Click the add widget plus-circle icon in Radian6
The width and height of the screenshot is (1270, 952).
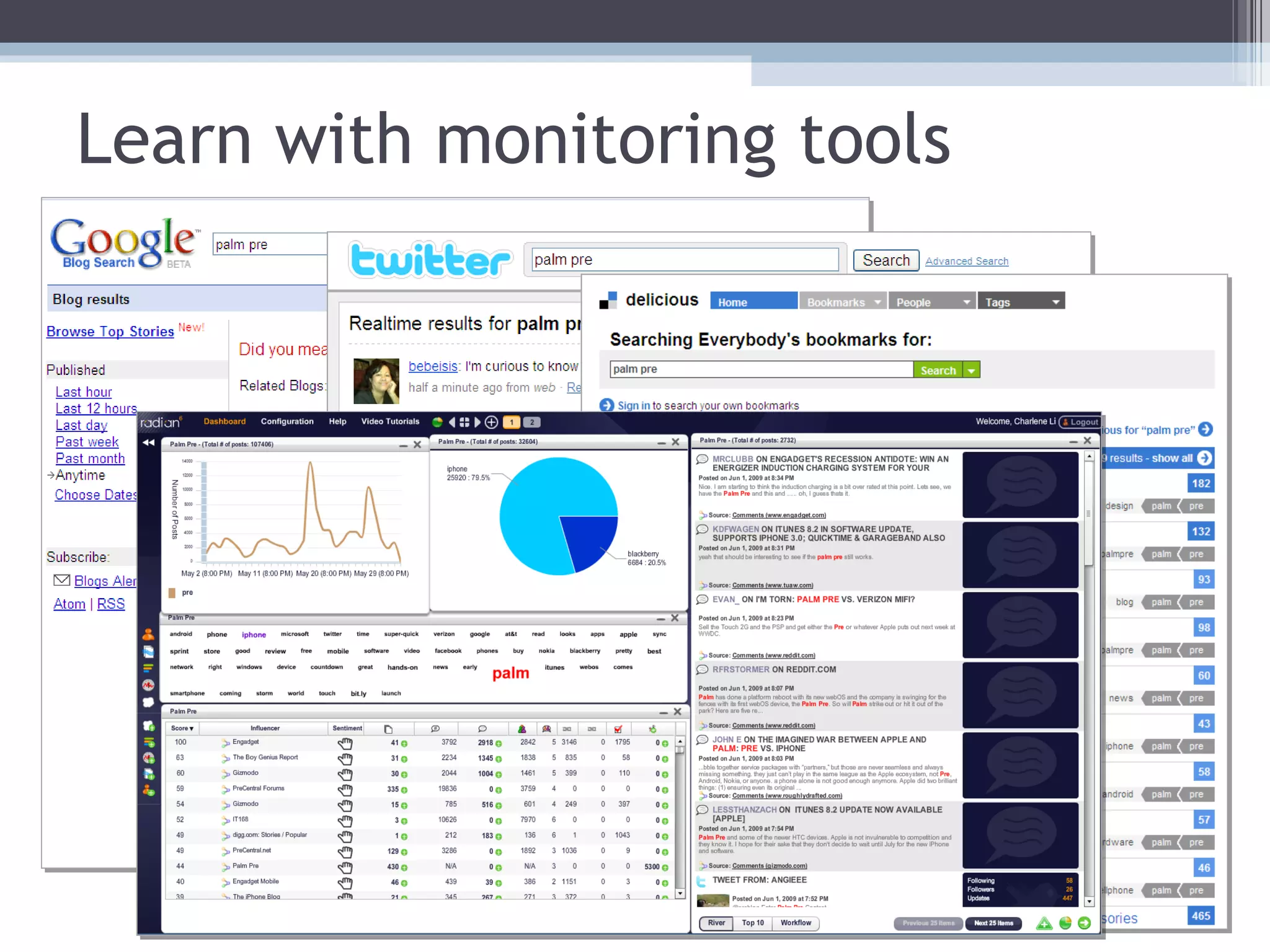[491, 422]
